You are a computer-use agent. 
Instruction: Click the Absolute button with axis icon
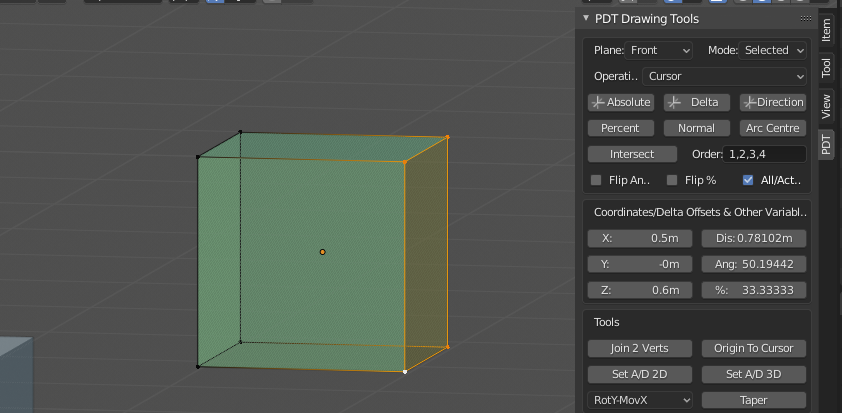620,102
